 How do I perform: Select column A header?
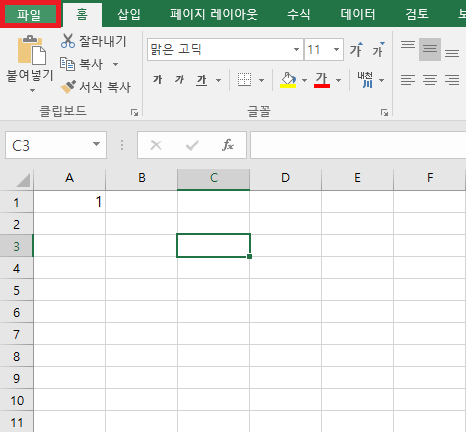[69, 178]
